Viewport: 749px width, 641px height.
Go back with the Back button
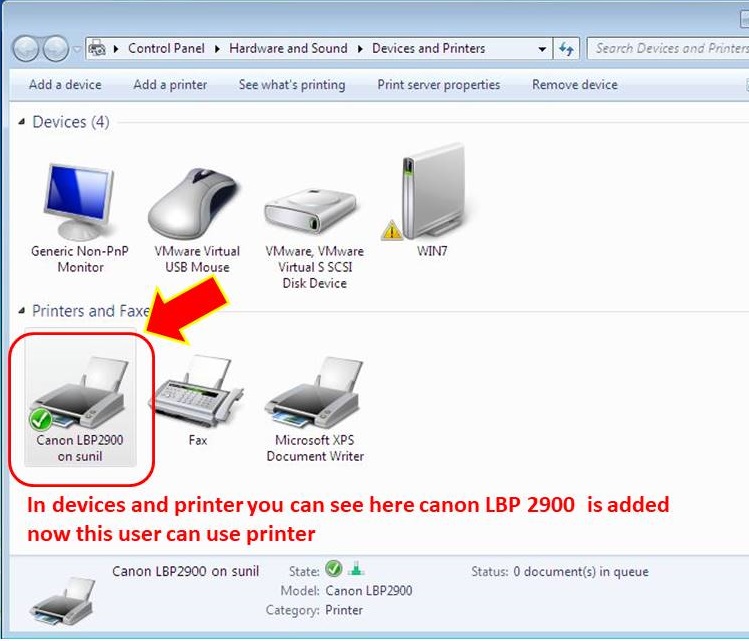point(25,49)
